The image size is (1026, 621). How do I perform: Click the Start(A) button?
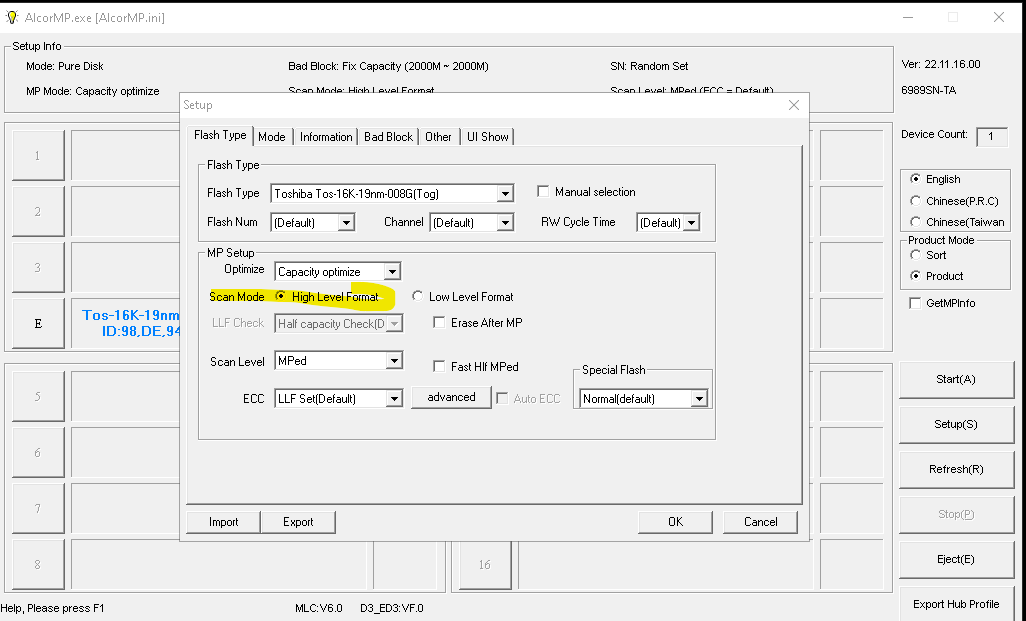tap(955, 379)
